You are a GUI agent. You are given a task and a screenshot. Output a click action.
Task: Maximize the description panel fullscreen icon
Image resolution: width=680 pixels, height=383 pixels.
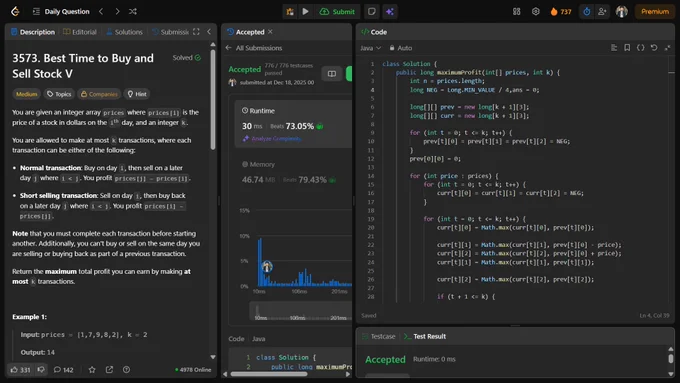coord(196,32)
